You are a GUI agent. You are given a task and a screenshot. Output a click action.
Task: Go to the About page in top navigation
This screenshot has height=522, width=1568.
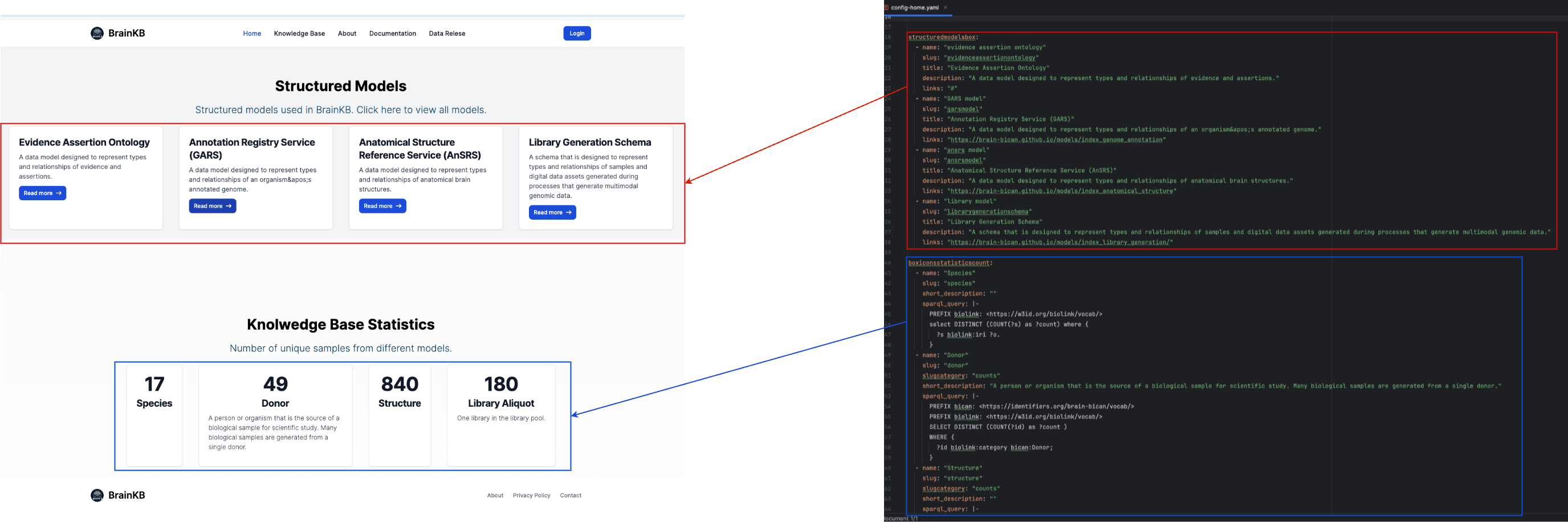pos(347,34)
